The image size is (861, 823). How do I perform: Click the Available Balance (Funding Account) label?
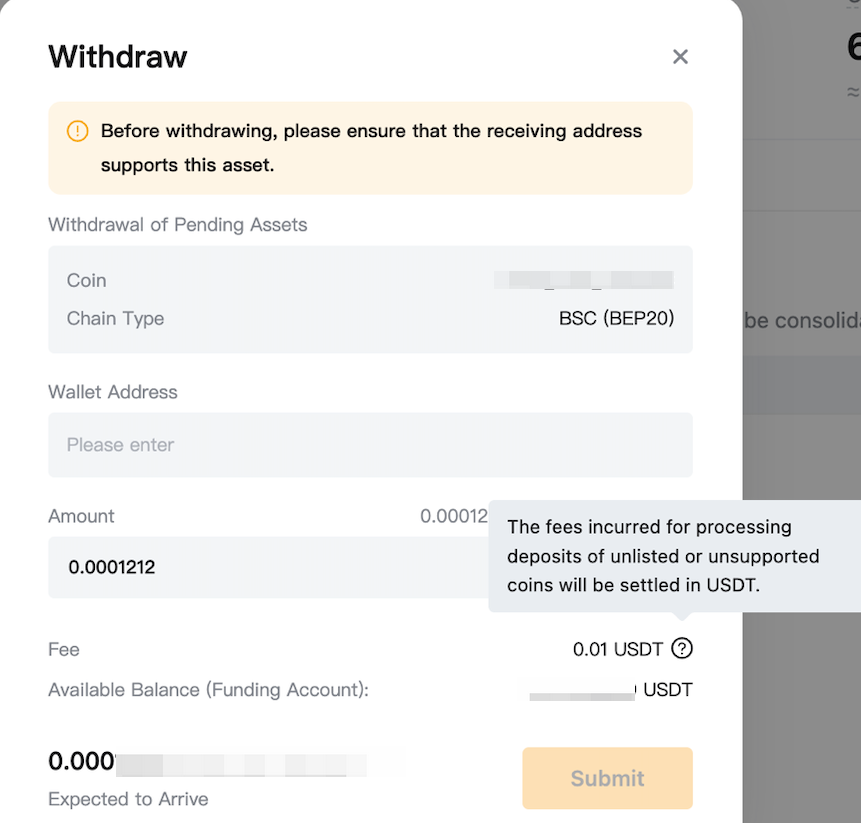[208, 690]
